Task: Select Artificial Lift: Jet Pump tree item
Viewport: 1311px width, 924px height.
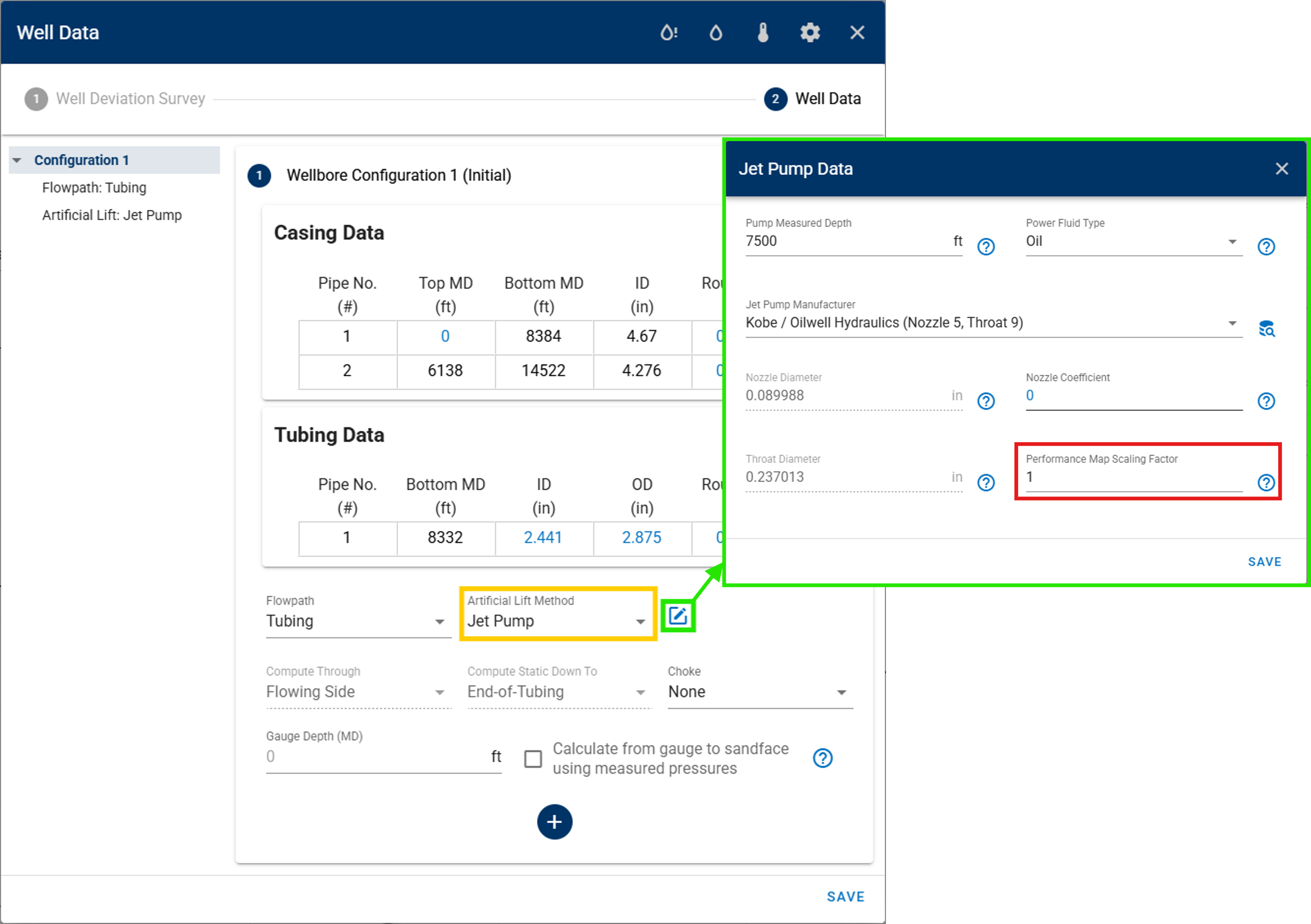Action: 112,215
